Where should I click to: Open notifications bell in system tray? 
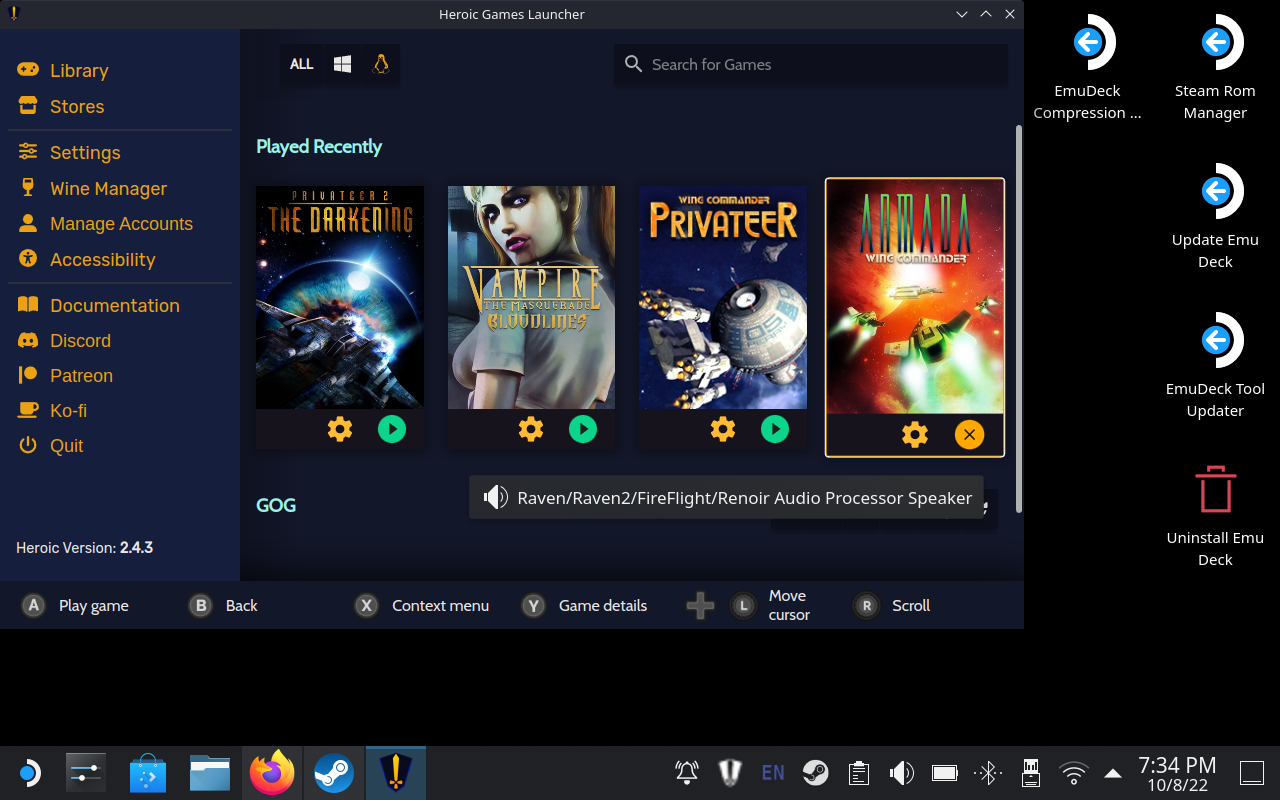(687, 772)
